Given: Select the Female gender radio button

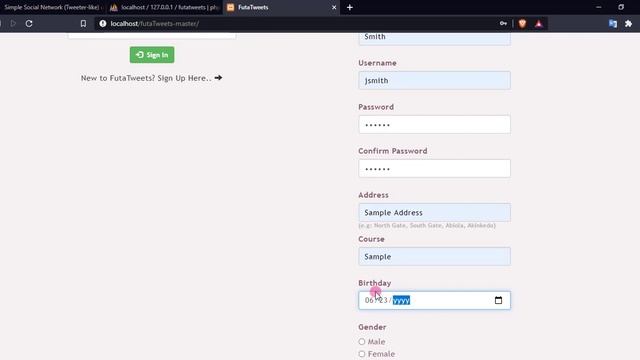Looking at the screenshot, I should pos(362,354).
